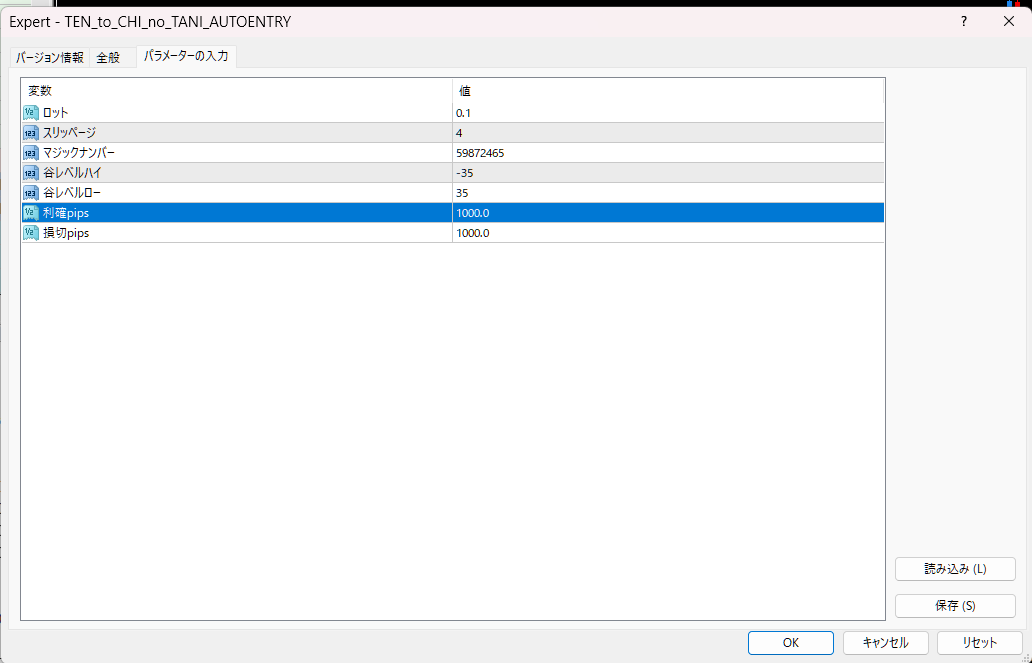
Task: Click the integer icon beside スリッページ
Action: tap(30, 133)
